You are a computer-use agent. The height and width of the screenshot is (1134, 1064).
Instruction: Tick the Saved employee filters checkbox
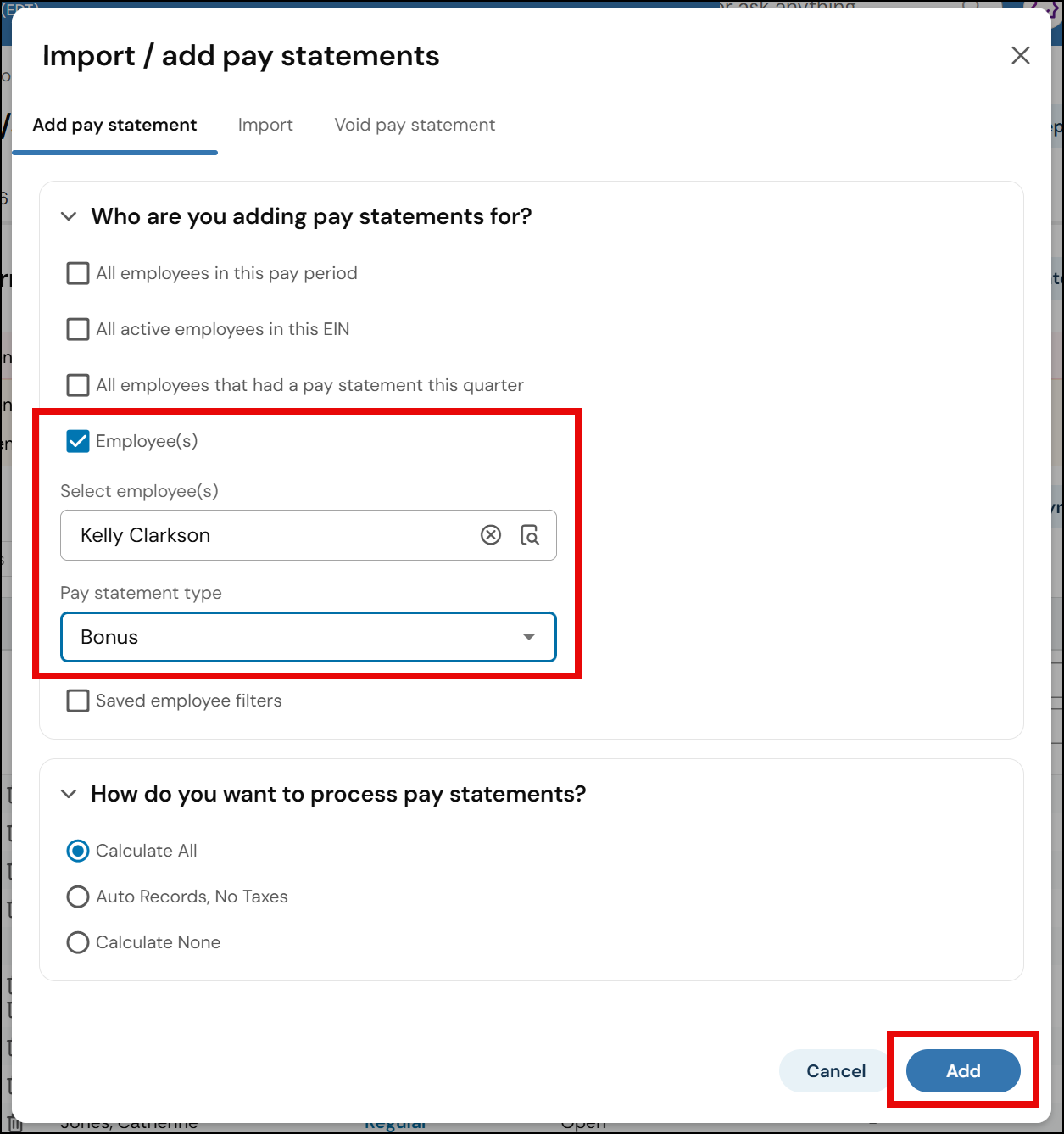(78, 701)
